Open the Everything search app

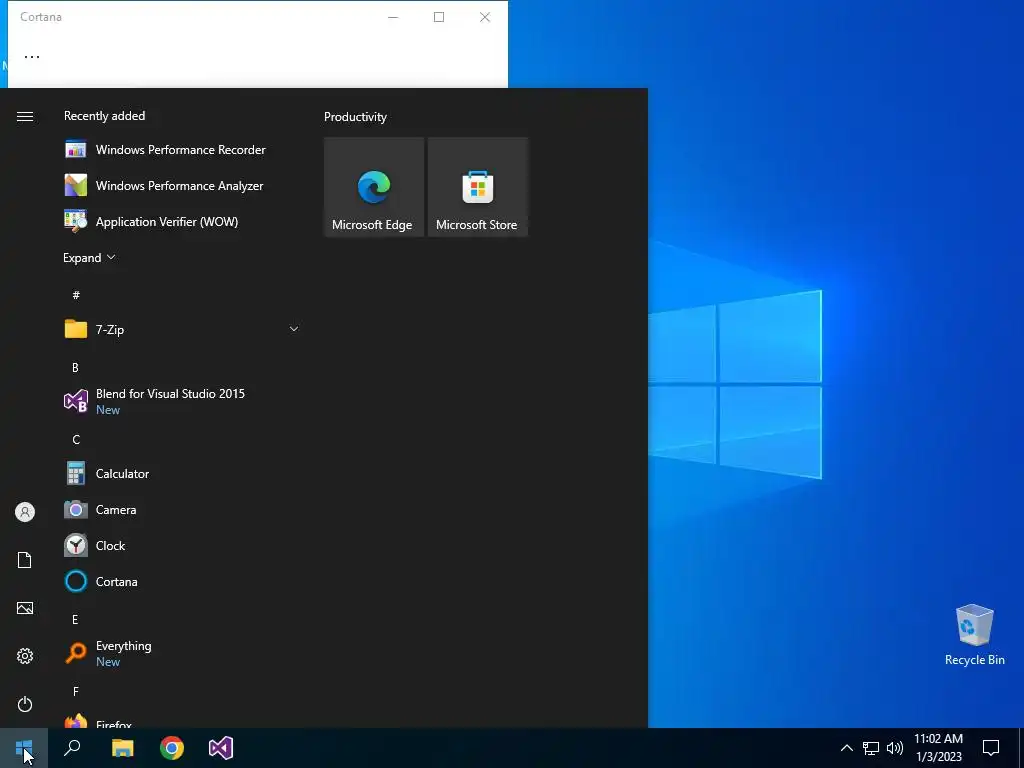[182, 653]
